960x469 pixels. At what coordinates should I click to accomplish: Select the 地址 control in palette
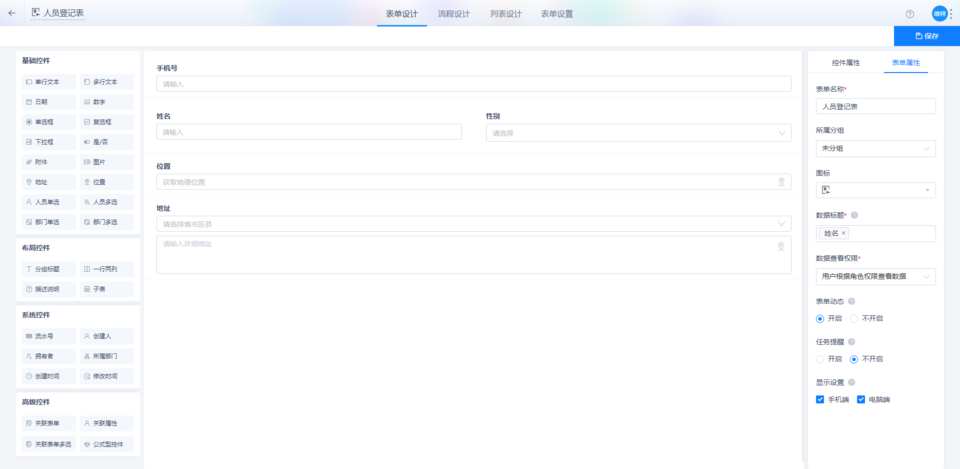pos(48,182)
